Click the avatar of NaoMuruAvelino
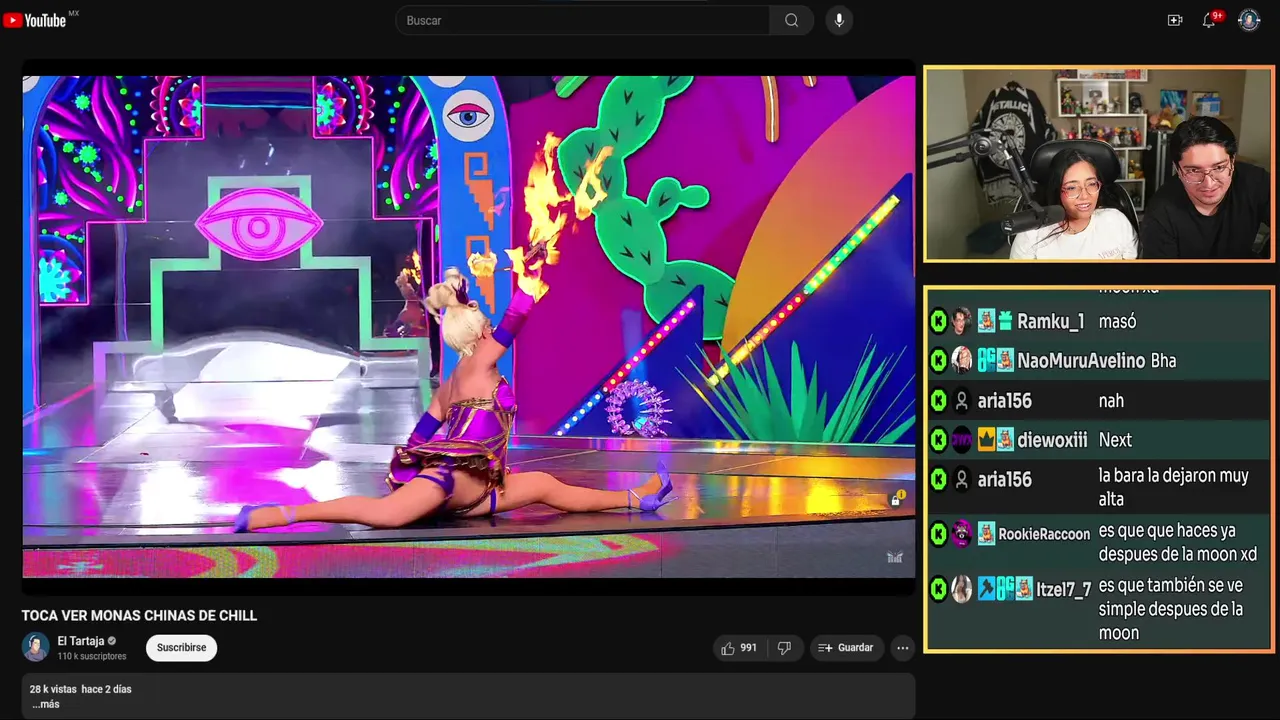The width and height of the screenshot is (1280, 720). pos(961,361)
